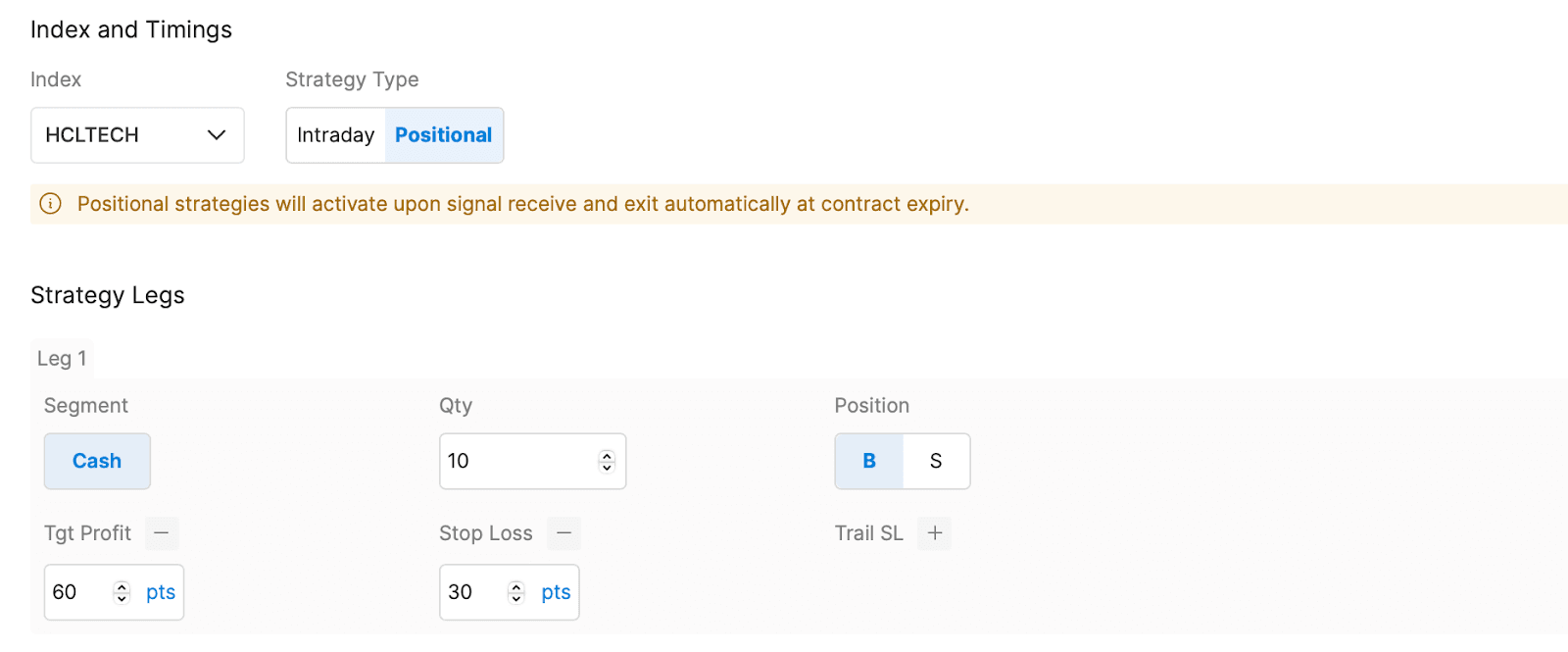Image resolution: width=1568 pixels, height=652 pixels.
Task: Remove Tgt Profit using its minus icon
Action: [x=162, y=533]
